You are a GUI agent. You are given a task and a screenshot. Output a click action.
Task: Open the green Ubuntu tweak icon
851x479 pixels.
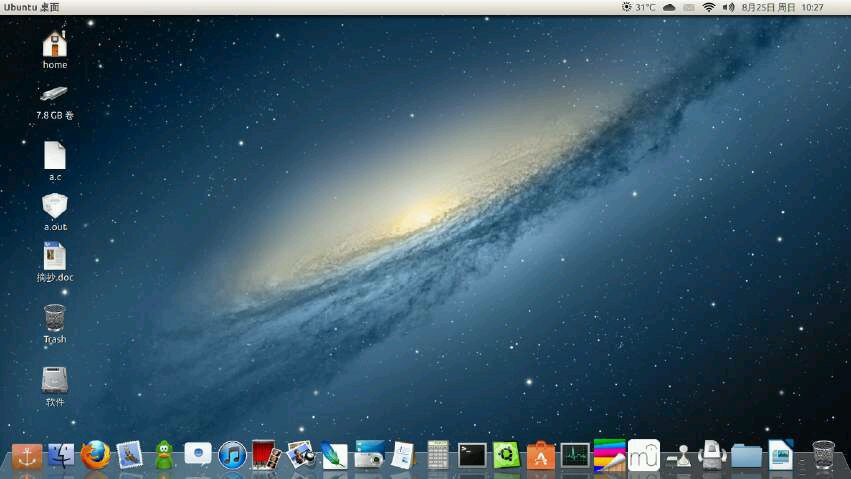[x=506, y=455]
